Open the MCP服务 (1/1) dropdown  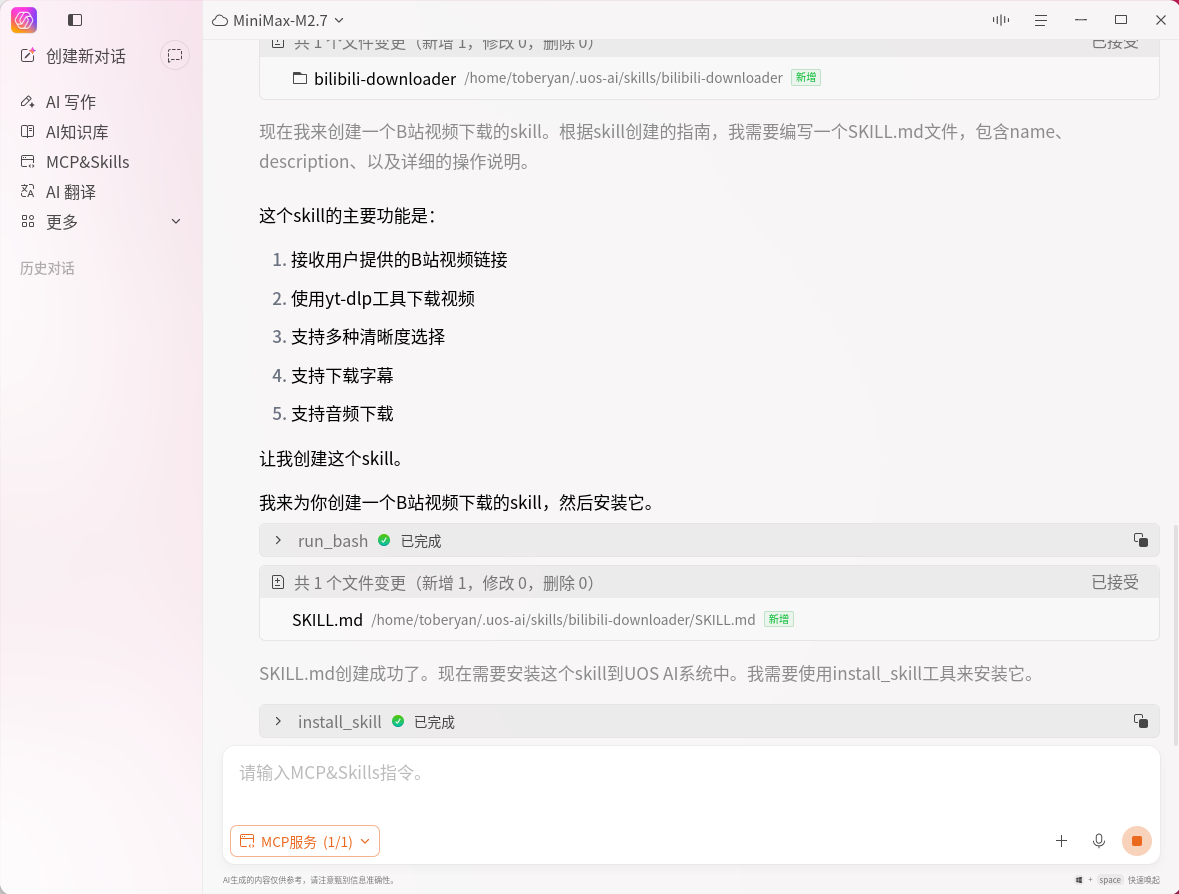[305, 841]
